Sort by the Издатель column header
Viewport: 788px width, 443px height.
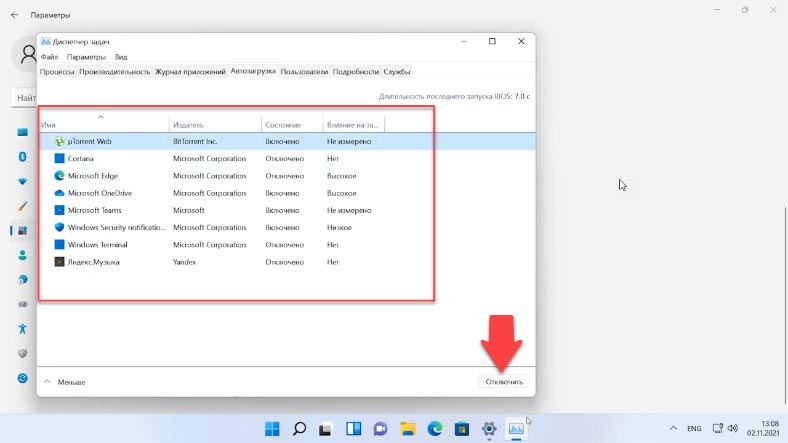tap(215, 125)
